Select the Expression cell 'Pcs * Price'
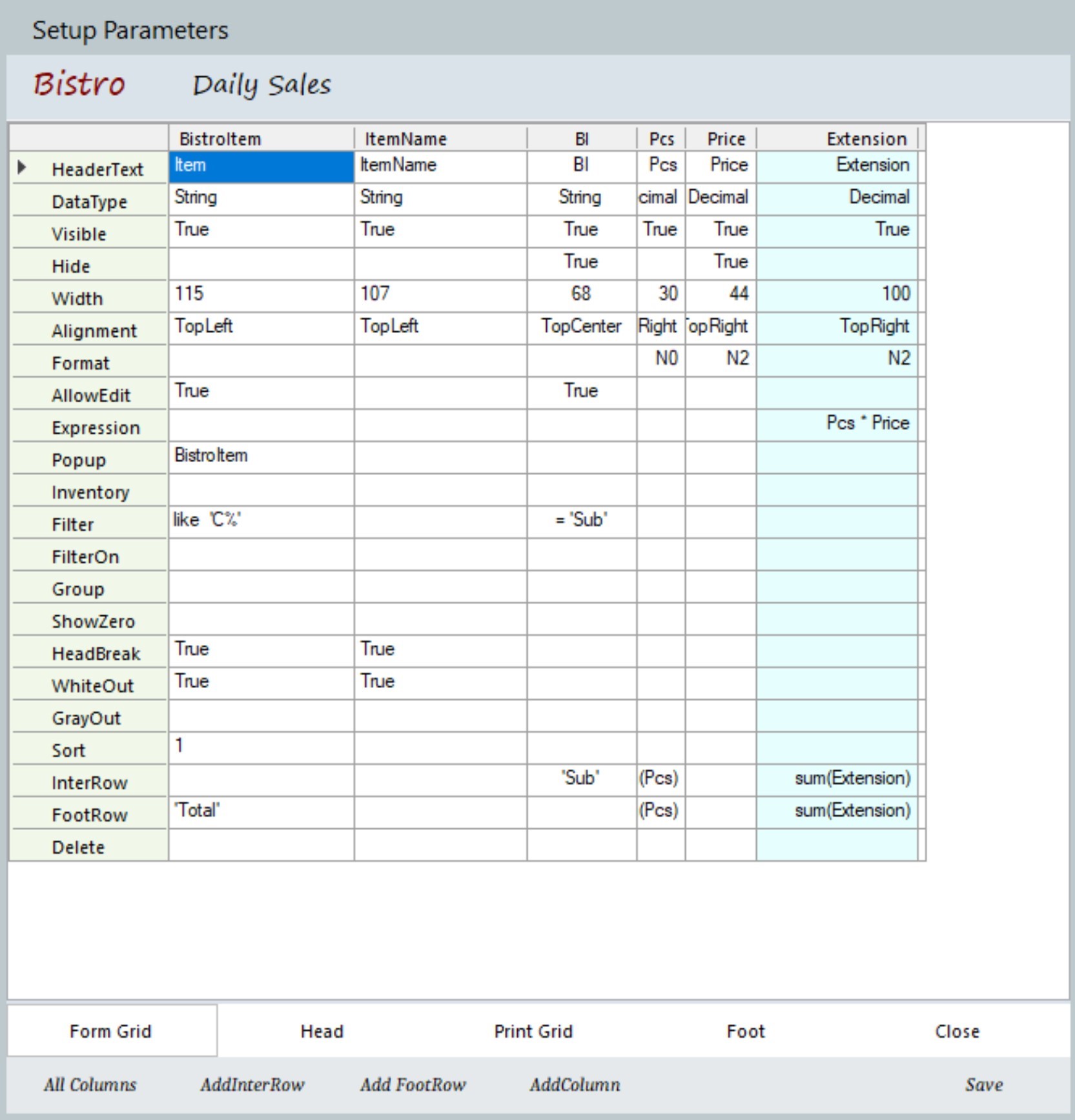The image size is (1075, 1120). pos(837,424)
